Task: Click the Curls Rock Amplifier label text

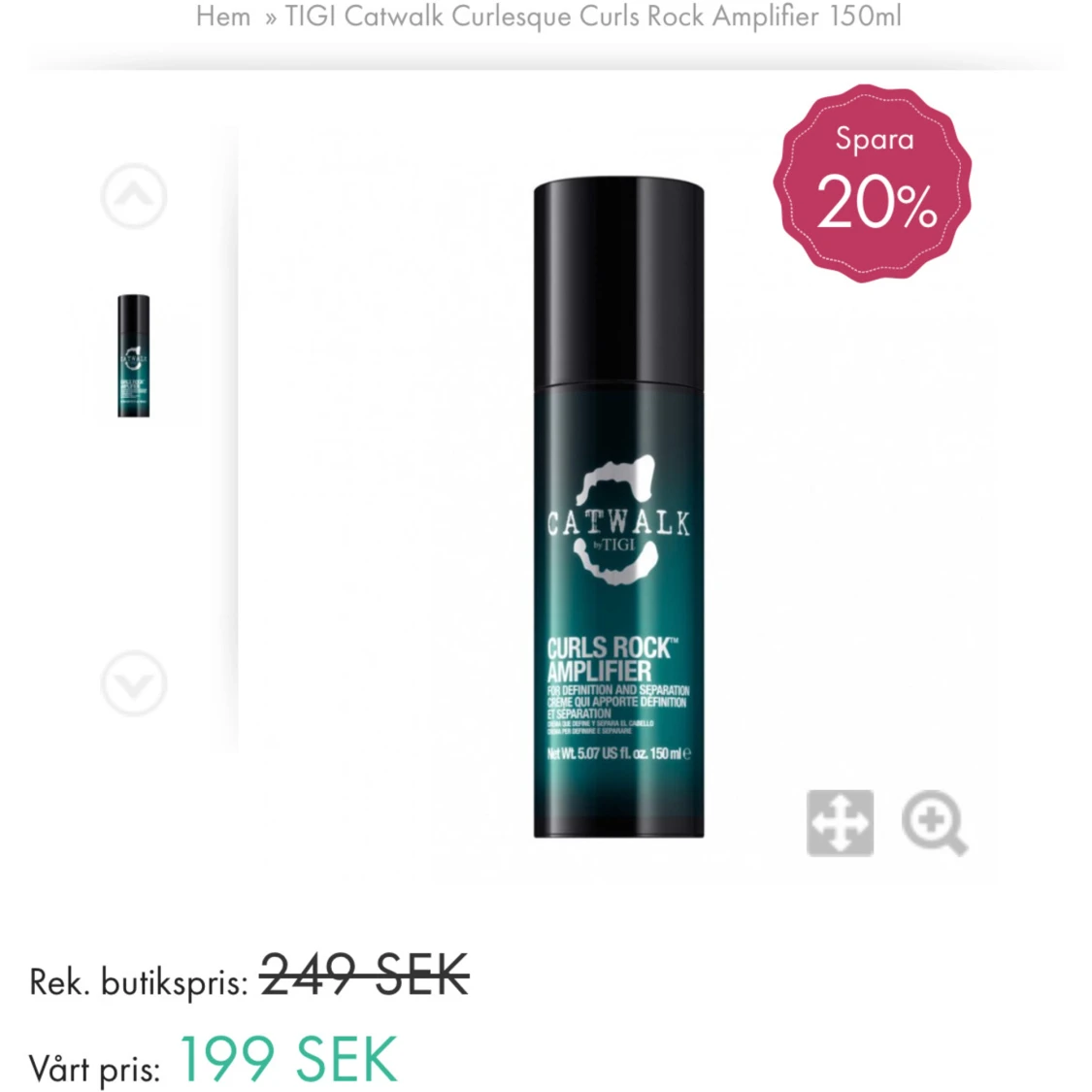Action: click(611, 659)
